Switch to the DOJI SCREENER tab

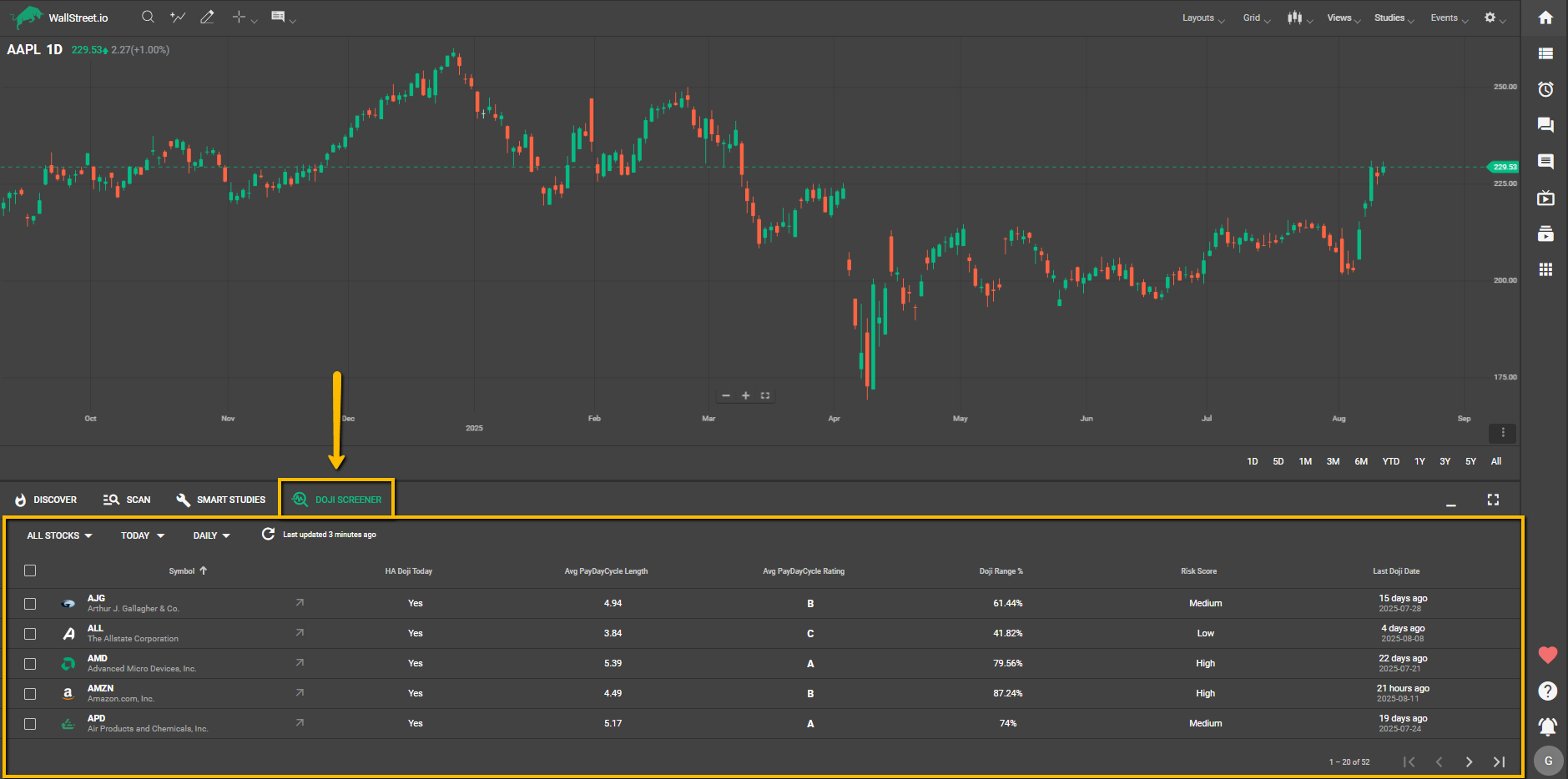[337, 500]
